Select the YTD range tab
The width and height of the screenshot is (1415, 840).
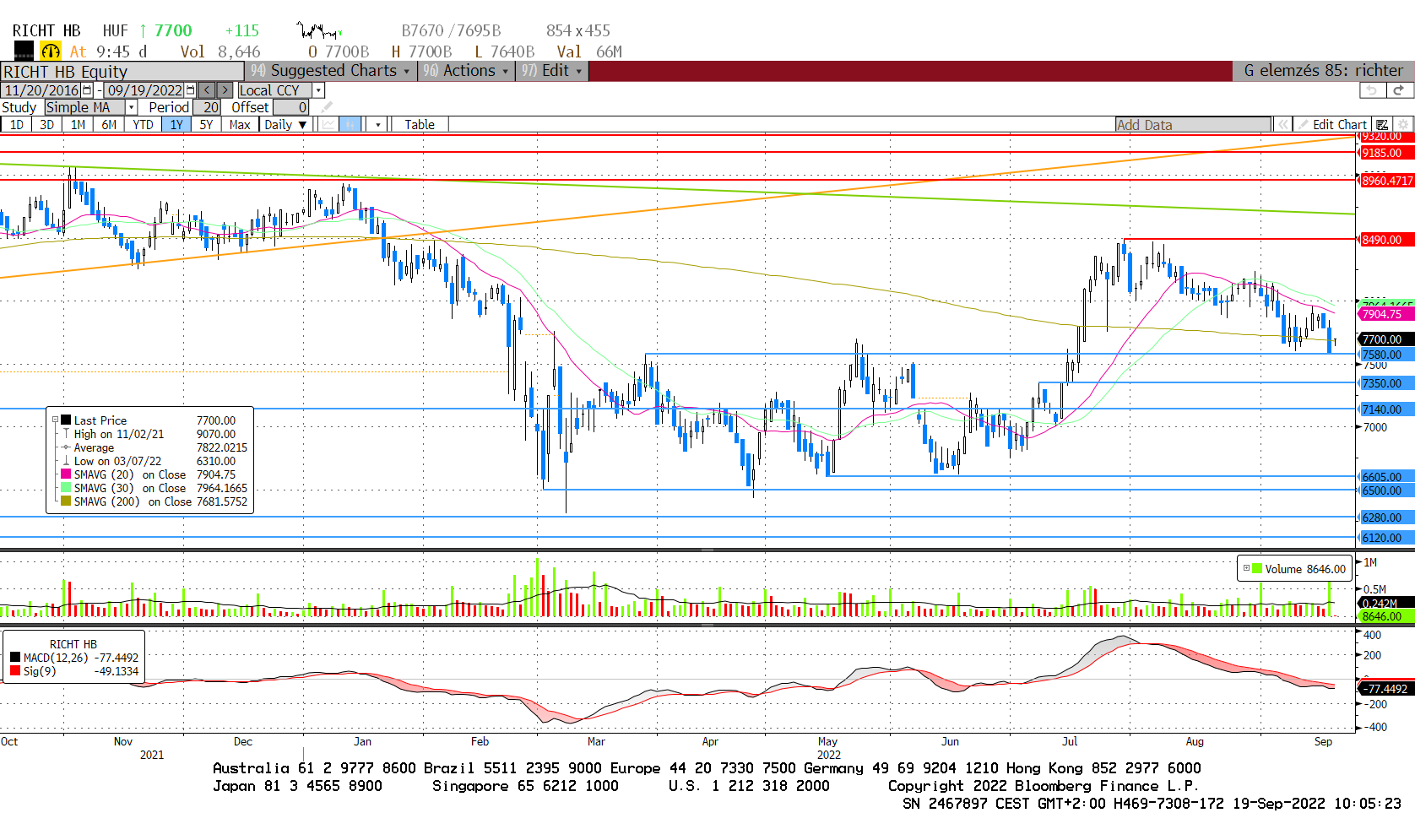[143, 125]
